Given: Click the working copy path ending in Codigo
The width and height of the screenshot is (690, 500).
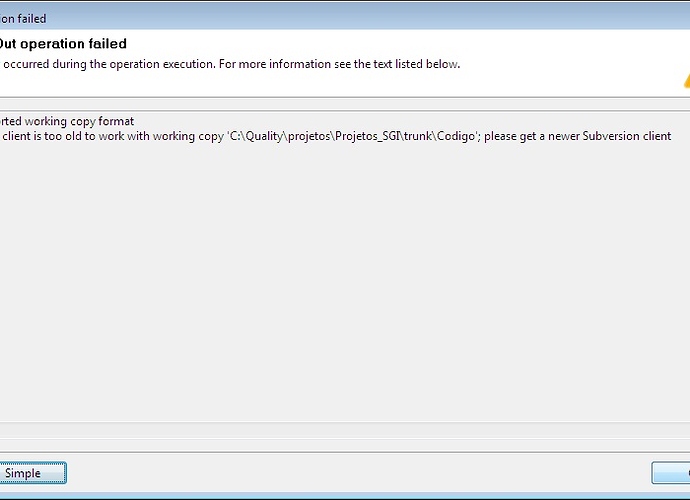Looking at the screenshot, I should tap(353, 136).
